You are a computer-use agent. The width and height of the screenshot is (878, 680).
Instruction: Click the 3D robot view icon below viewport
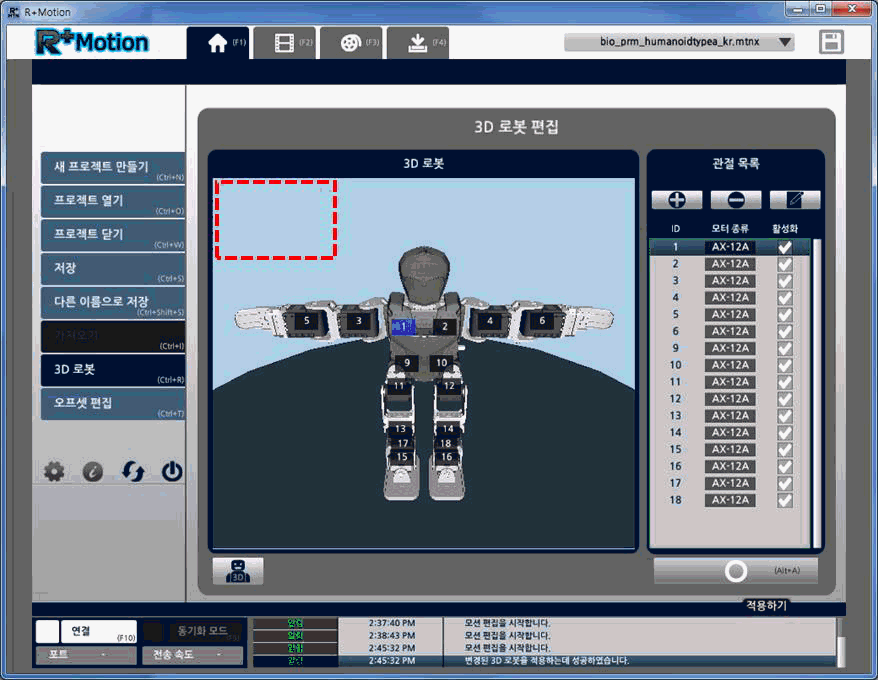(x=238, y=571)
